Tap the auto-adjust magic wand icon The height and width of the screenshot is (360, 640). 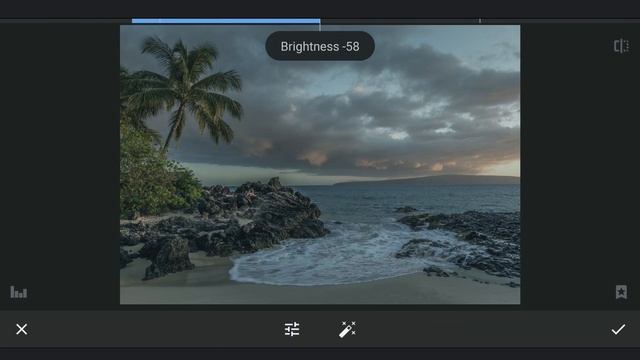pos(347,329)
